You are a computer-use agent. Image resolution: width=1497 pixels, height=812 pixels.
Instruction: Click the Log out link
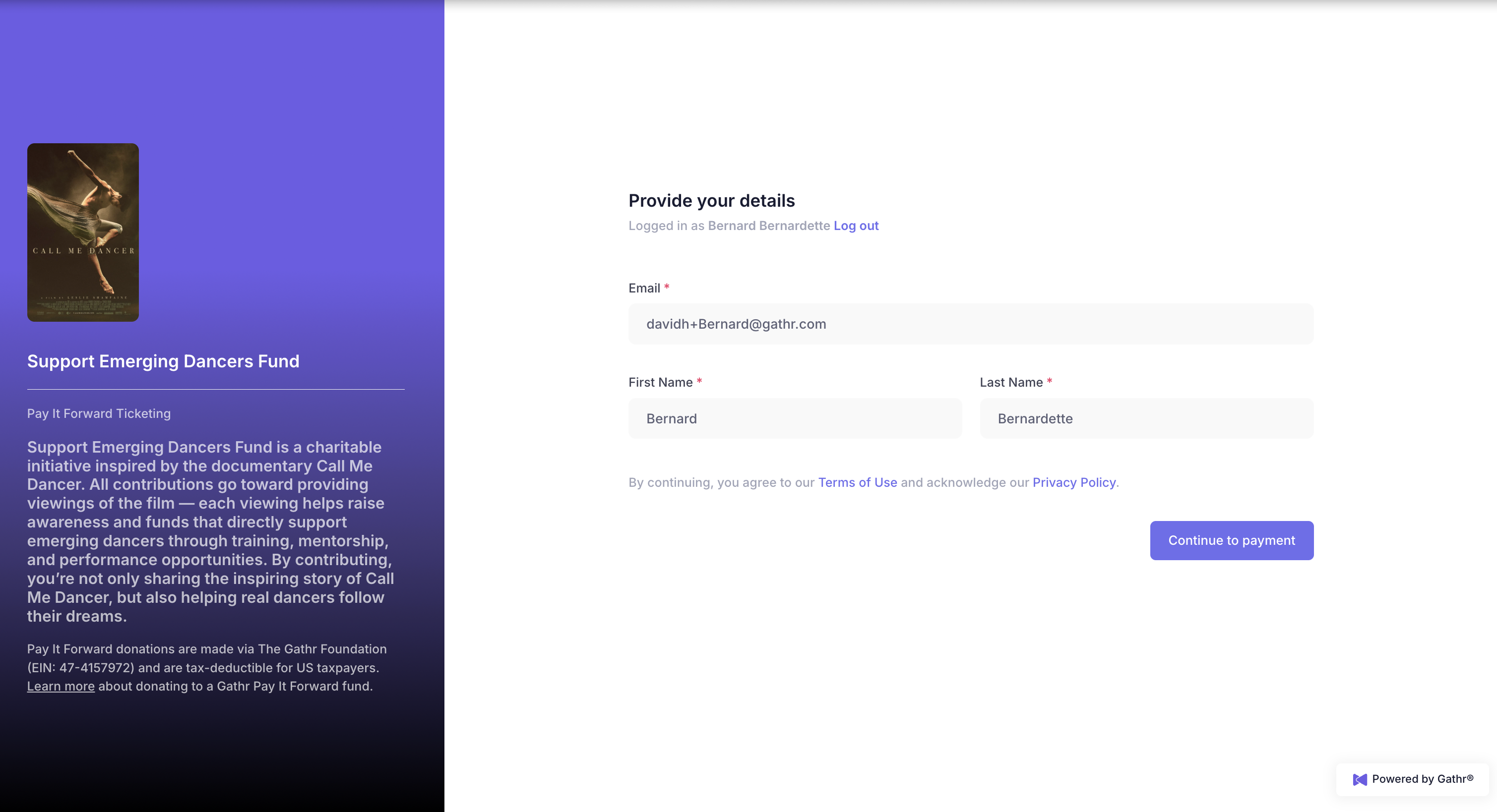point(856,226)
